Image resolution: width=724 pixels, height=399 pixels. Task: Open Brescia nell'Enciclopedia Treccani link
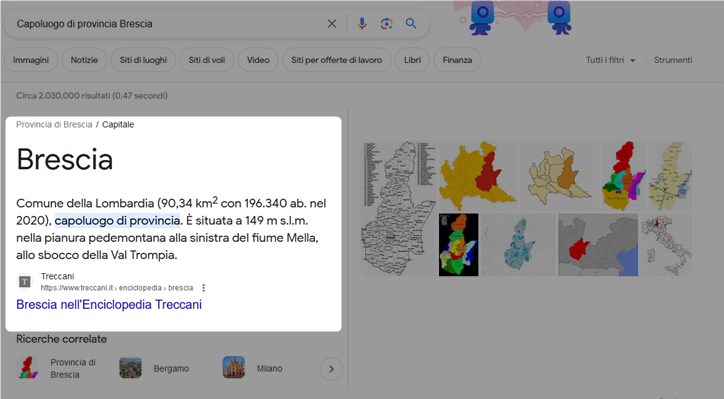pos(109,305)
